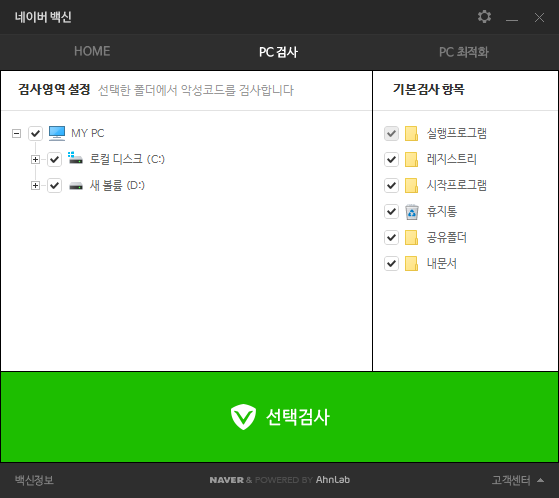Click the 고객센터 link
Screen dimensions: 559x498
(511, 480)
